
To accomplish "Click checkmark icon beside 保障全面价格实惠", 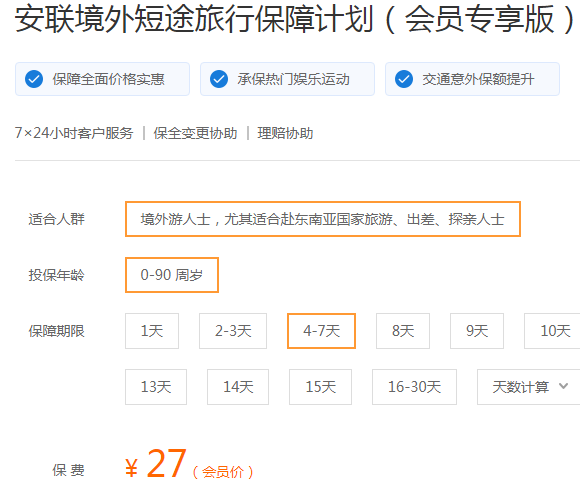I will pyautogui.click(x=34, y=79).
